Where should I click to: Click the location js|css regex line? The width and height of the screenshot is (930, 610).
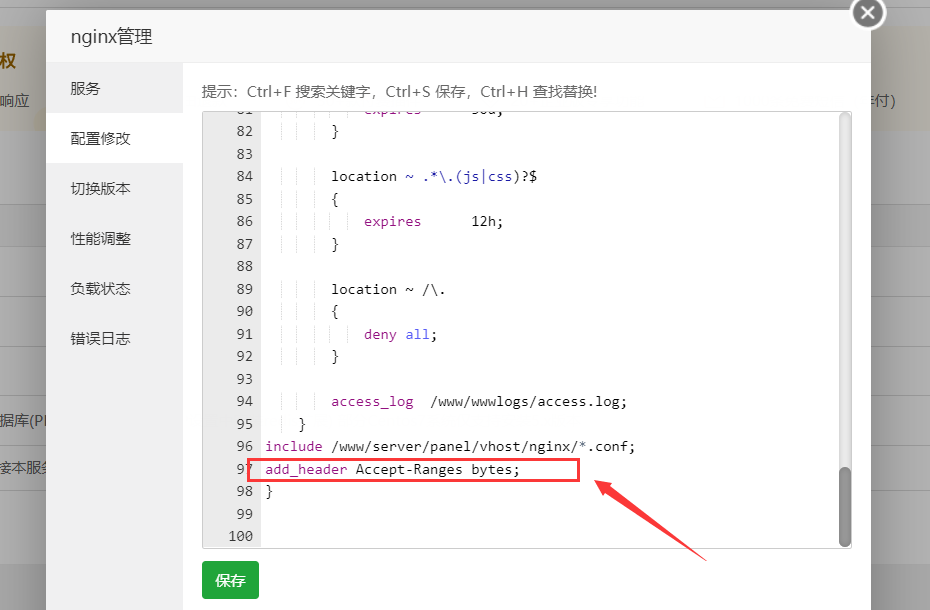pyautogui.click(x=434, y=176)
